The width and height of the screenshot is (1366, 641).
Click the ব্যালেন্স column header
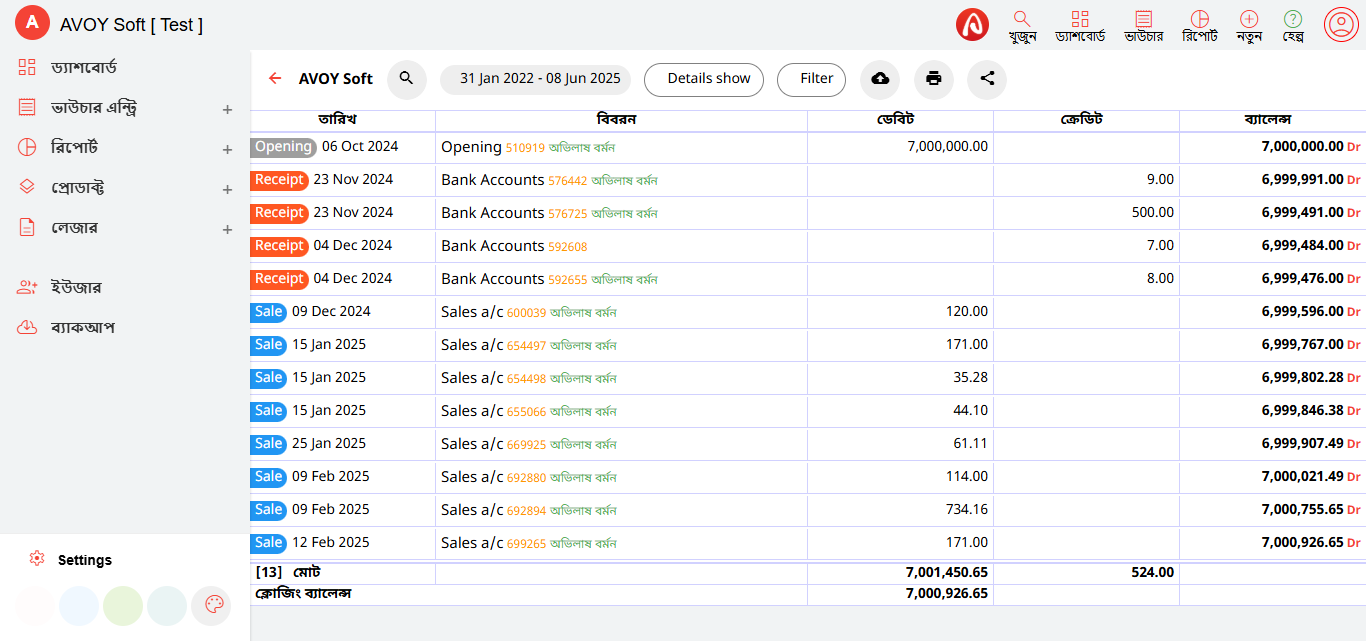coord(1267,120)
